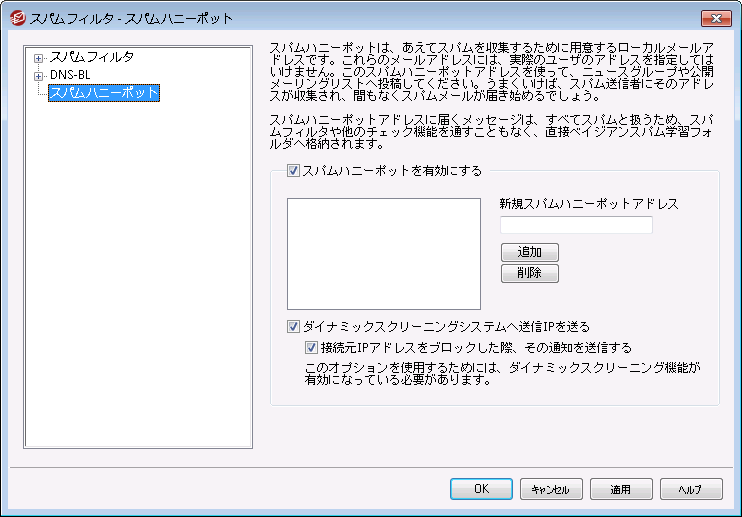Toggle 接続元IPアドレスをブロックした際 notification checkbox

312,348
